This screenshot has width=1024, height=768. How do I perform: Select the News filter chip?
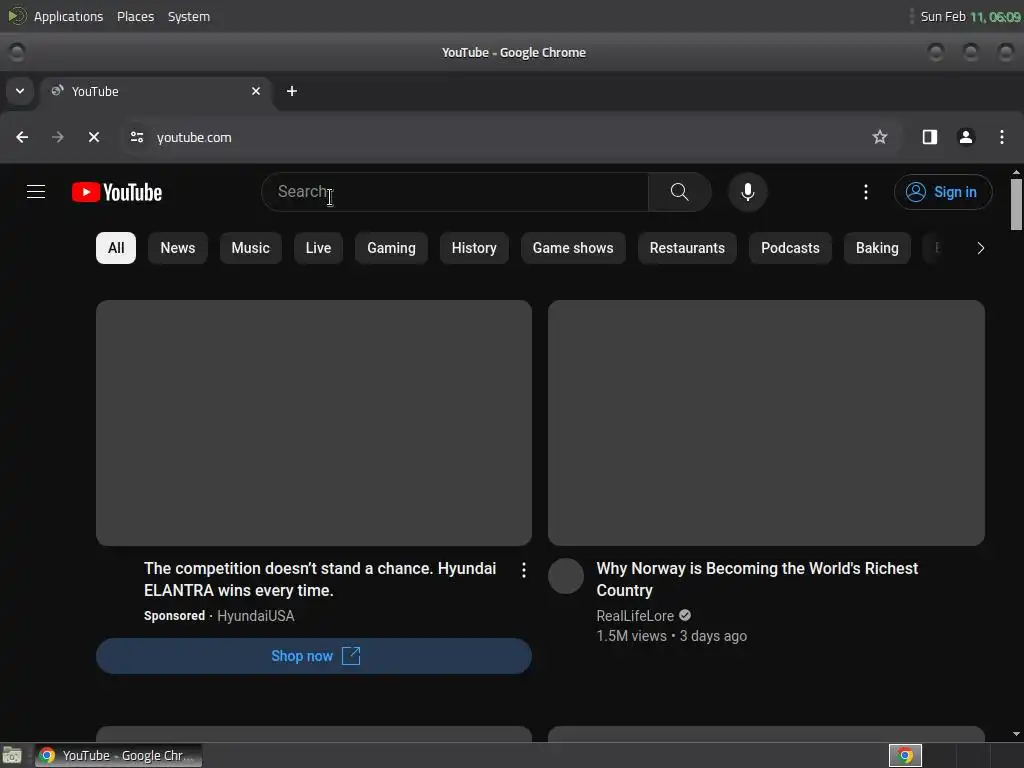coord(178,248)
